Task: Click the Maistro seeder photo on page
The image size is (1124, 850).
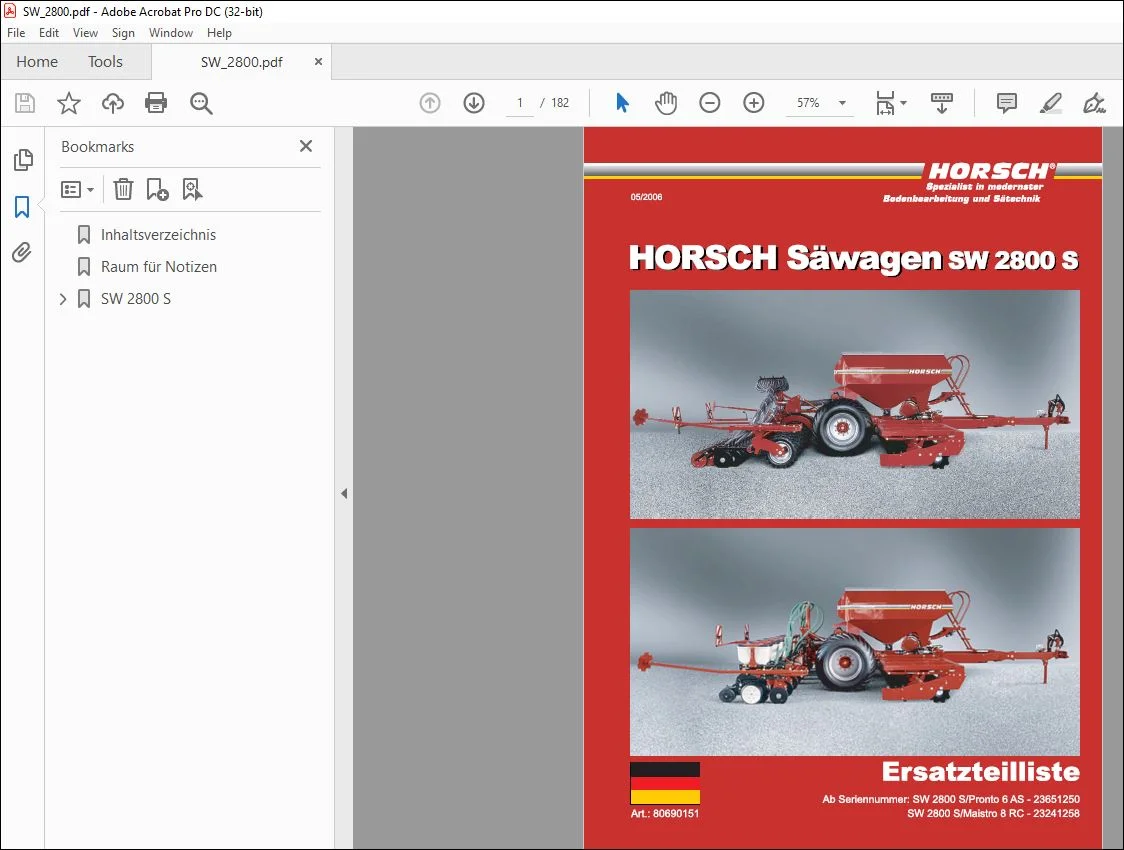Action: point(854,641)
